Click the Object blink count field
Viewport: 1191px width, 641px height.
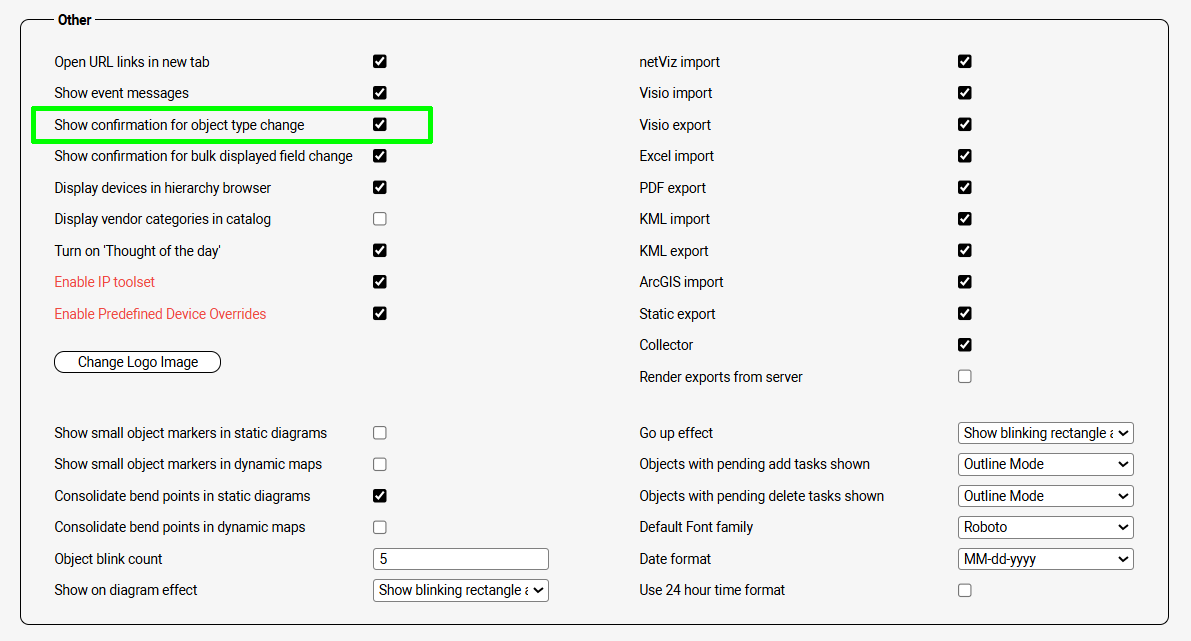pos(460,559)
